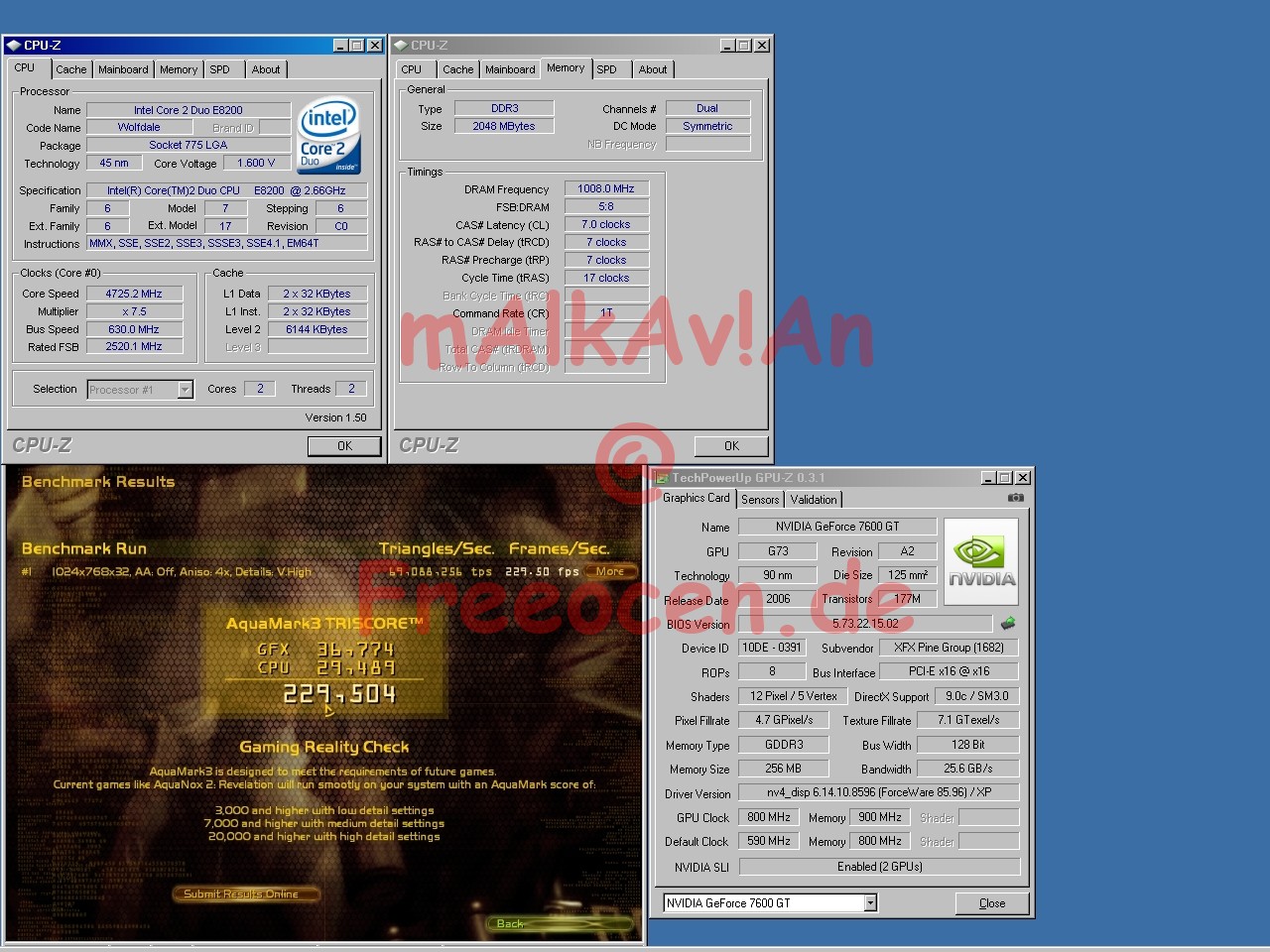
Task: Click the Code Name value Wolfdale
Action: coord(139,128)
